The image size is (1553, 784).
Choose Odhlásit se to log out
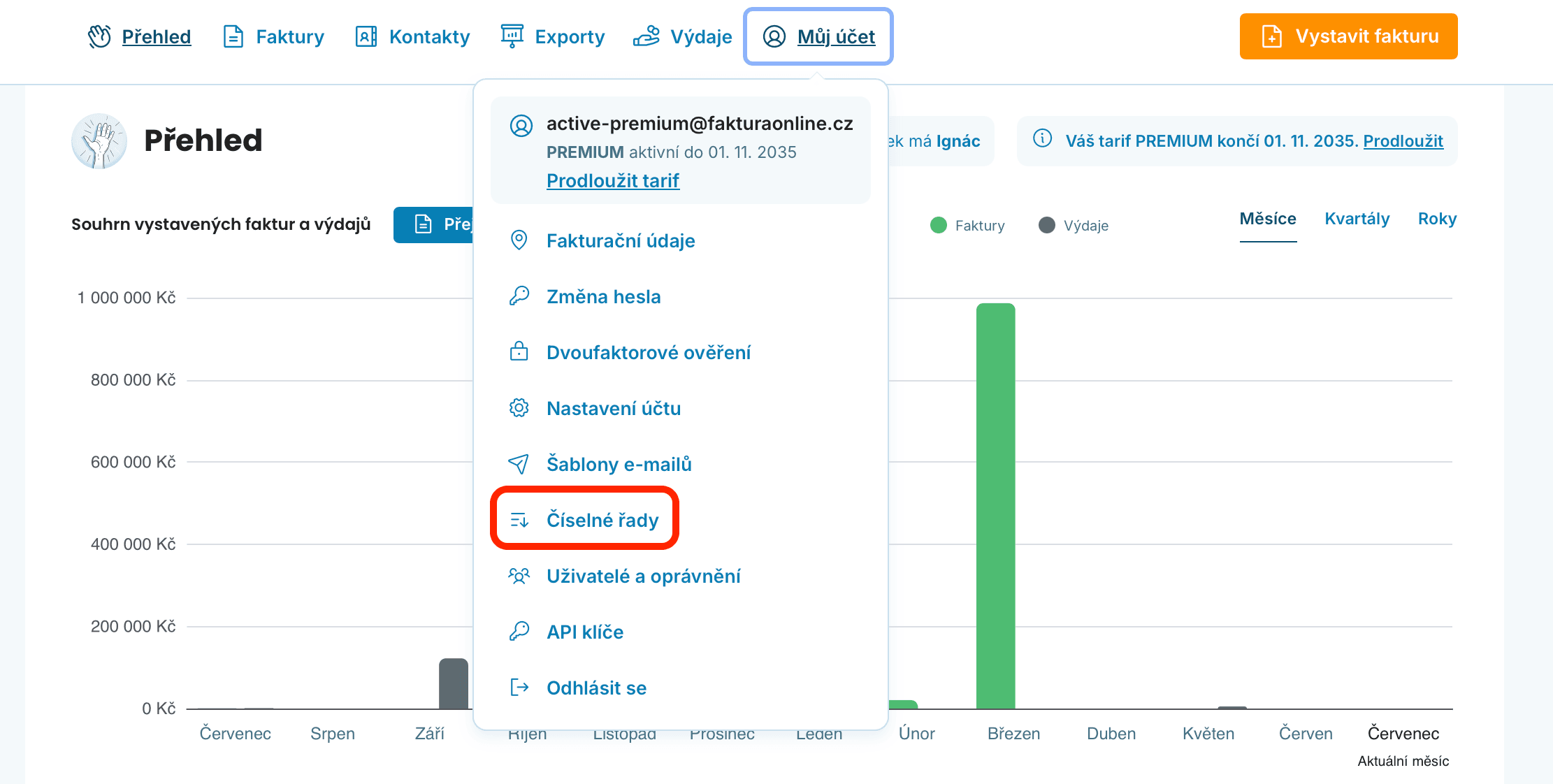pos(596,688)
